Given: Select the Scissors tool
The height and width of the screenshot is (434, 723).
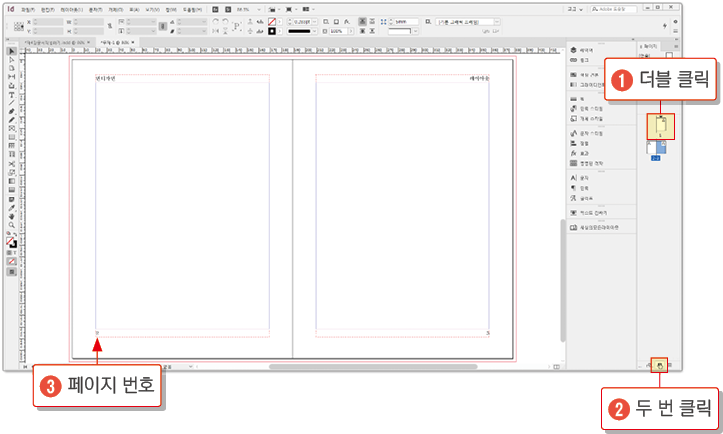Looking at the screenshot, I should 12,164.
